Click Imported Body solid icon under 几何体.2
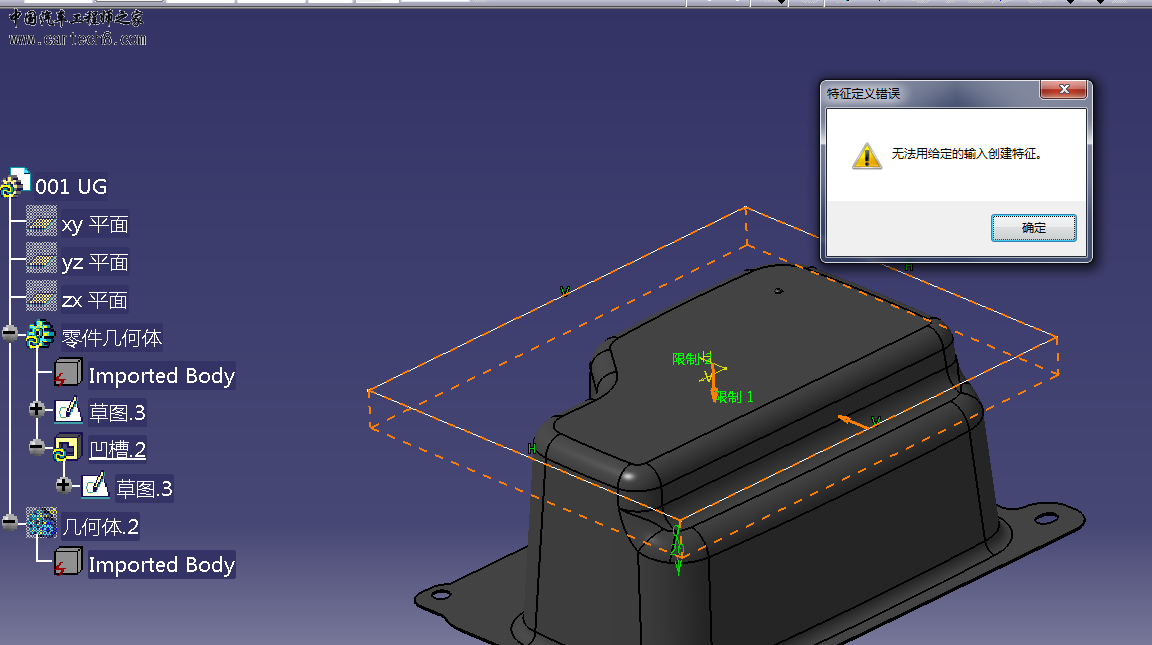The image size is (1152, 645). pos(68,561)
